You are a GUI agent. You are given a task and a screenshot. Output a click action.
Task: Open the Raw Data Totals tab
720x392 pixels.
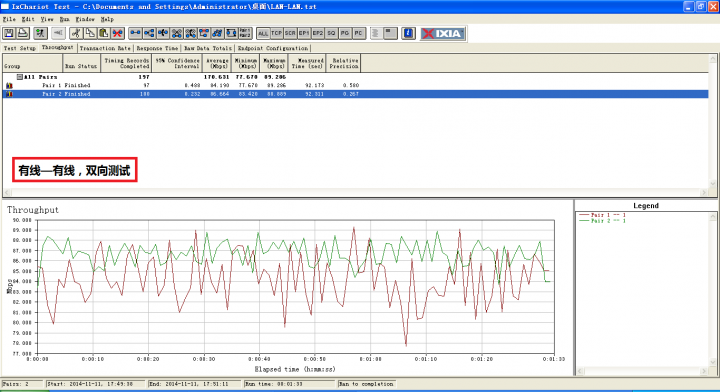(208, 48)
